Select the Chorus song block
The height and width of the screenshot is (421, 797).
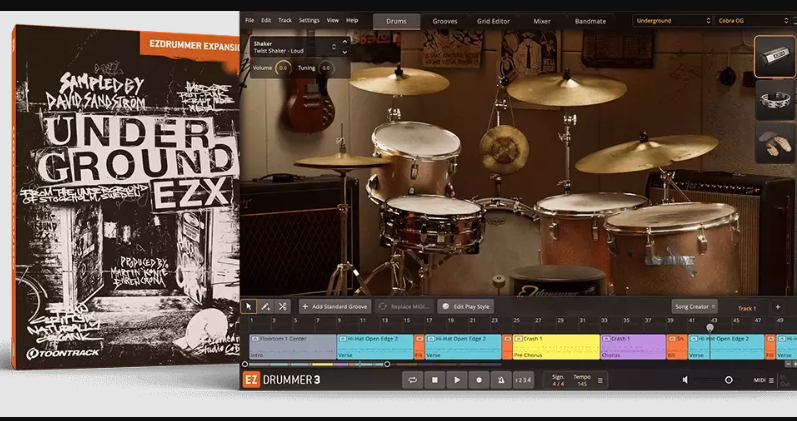tap(633, 347)
